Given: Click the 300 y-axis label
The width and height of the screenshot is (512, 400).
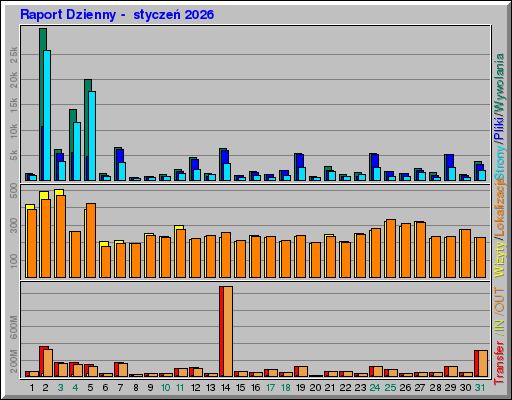Looking at the screenshot, I should tap(14, 226).
